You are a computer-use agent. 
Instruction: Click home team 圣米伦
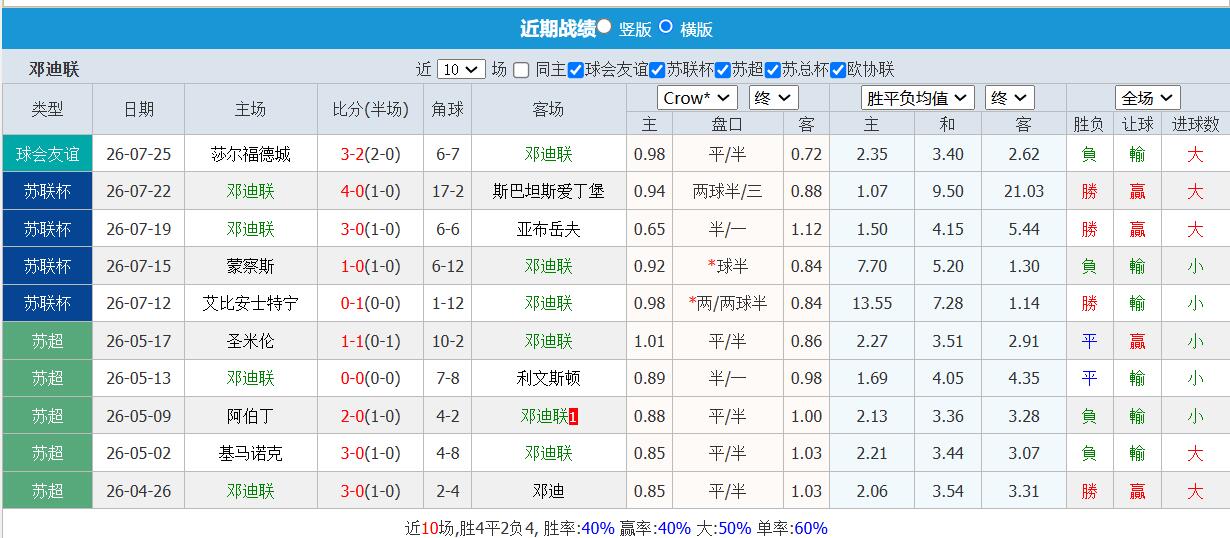click(x=251, y=341)
